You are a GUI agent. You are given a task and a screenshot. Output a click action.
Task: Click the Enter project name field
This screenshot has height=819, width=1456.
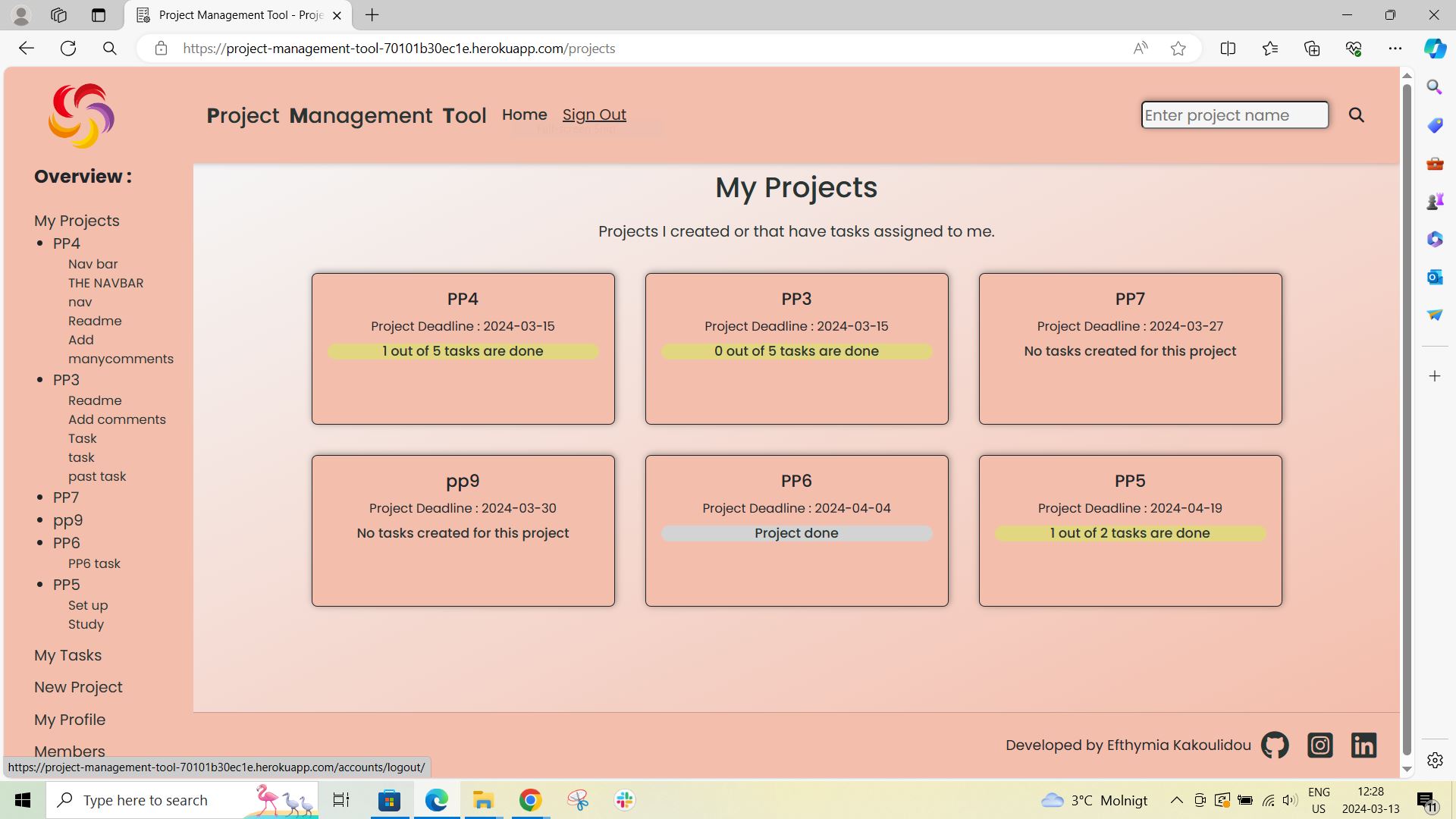click(x=1234, y=115)
